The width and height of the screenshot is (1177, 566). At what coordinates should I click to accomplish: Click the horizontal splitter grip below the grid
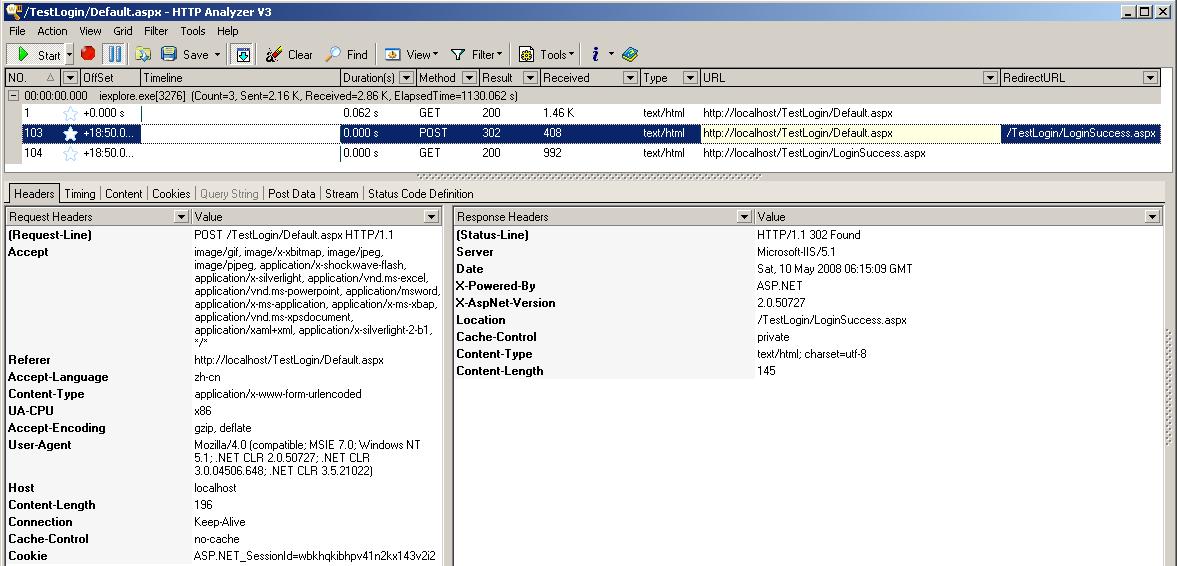coord(588,177)
